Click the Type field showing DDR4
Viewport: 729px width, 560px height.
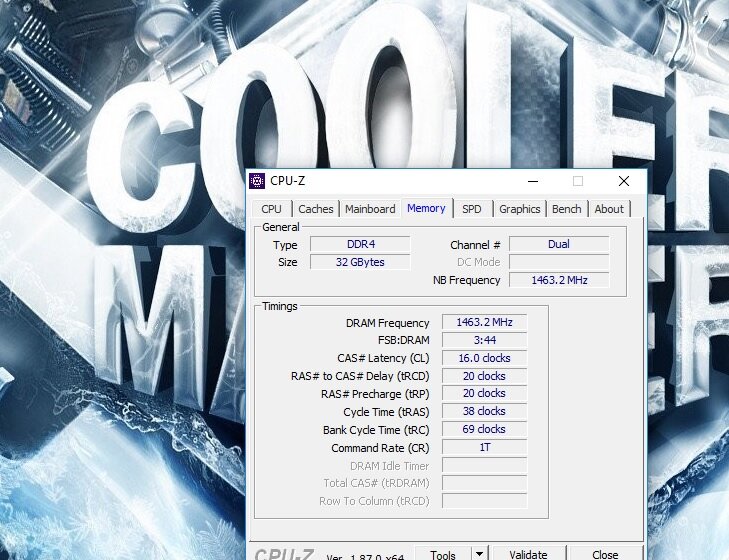coord(360,244)
